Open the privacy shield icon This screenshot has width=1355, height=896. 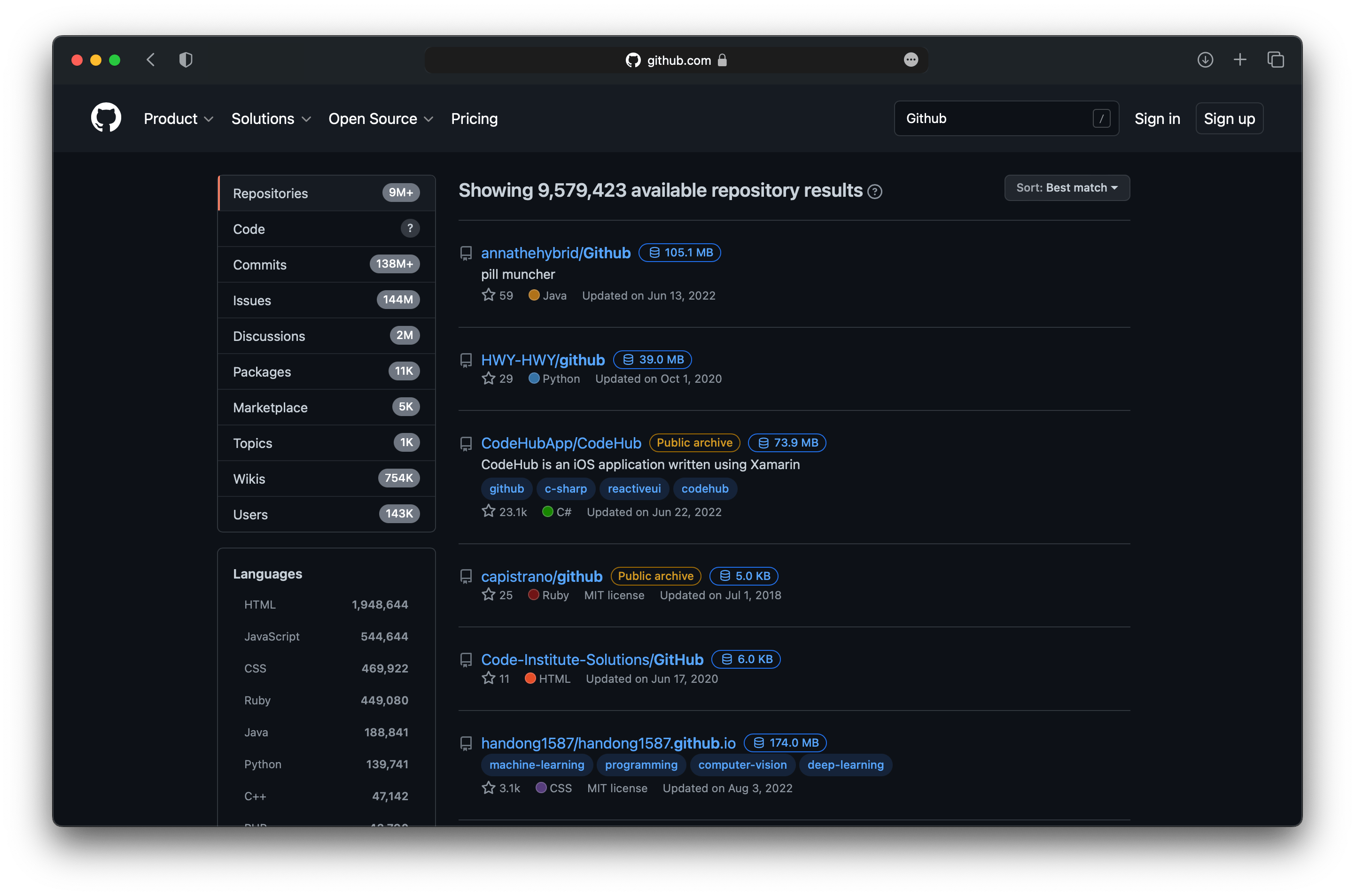tap(186, 60)
